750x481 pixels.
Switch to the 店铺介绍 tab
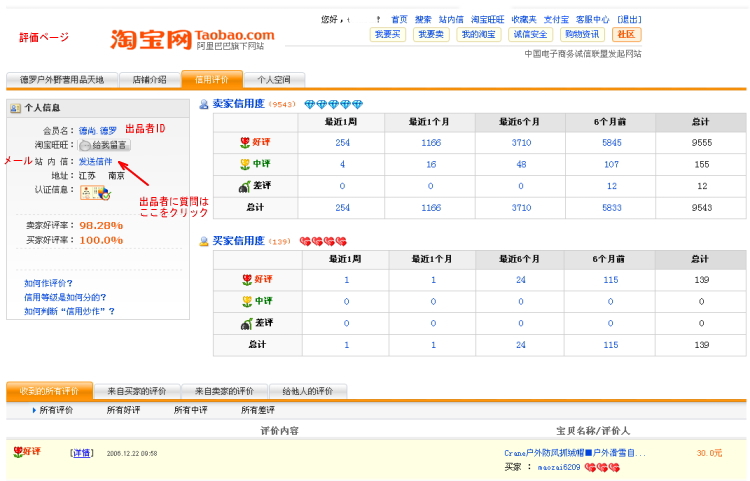click(149, 80)
